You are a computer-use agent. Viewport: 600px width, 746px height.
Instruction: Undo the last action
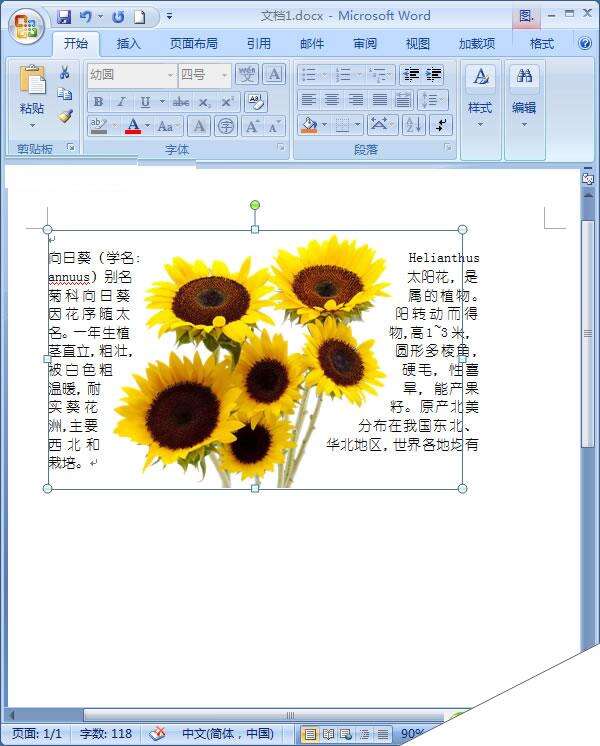86,17
